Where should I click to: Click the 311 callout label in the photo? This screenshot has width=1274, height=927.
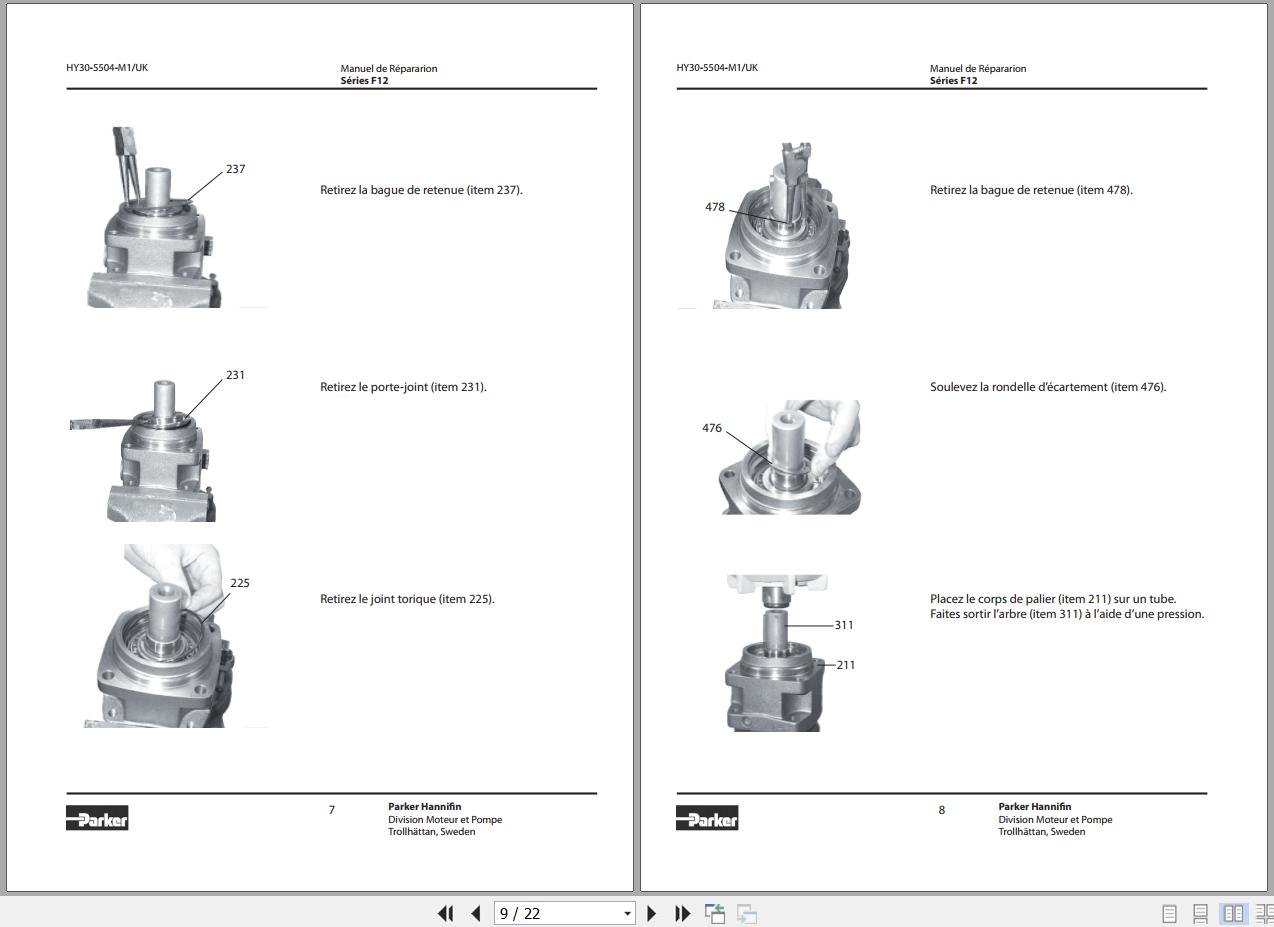844,625
